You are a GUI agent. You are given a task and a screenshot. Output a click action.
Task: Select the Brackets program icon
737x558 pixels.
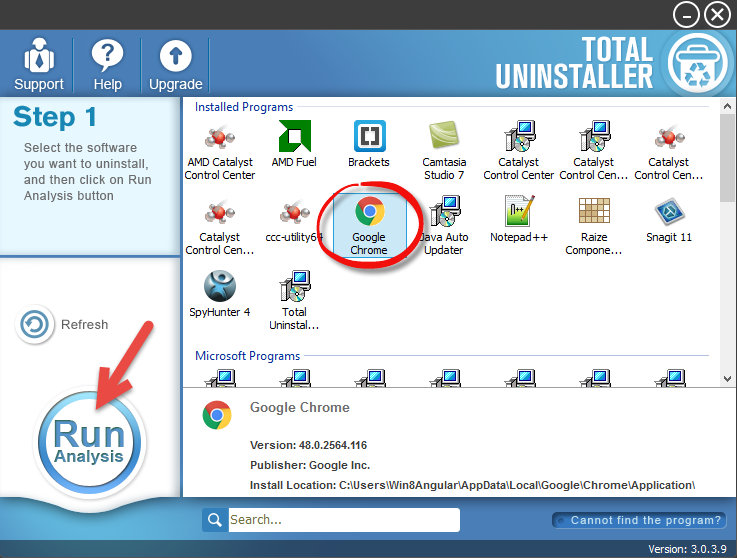369,136
